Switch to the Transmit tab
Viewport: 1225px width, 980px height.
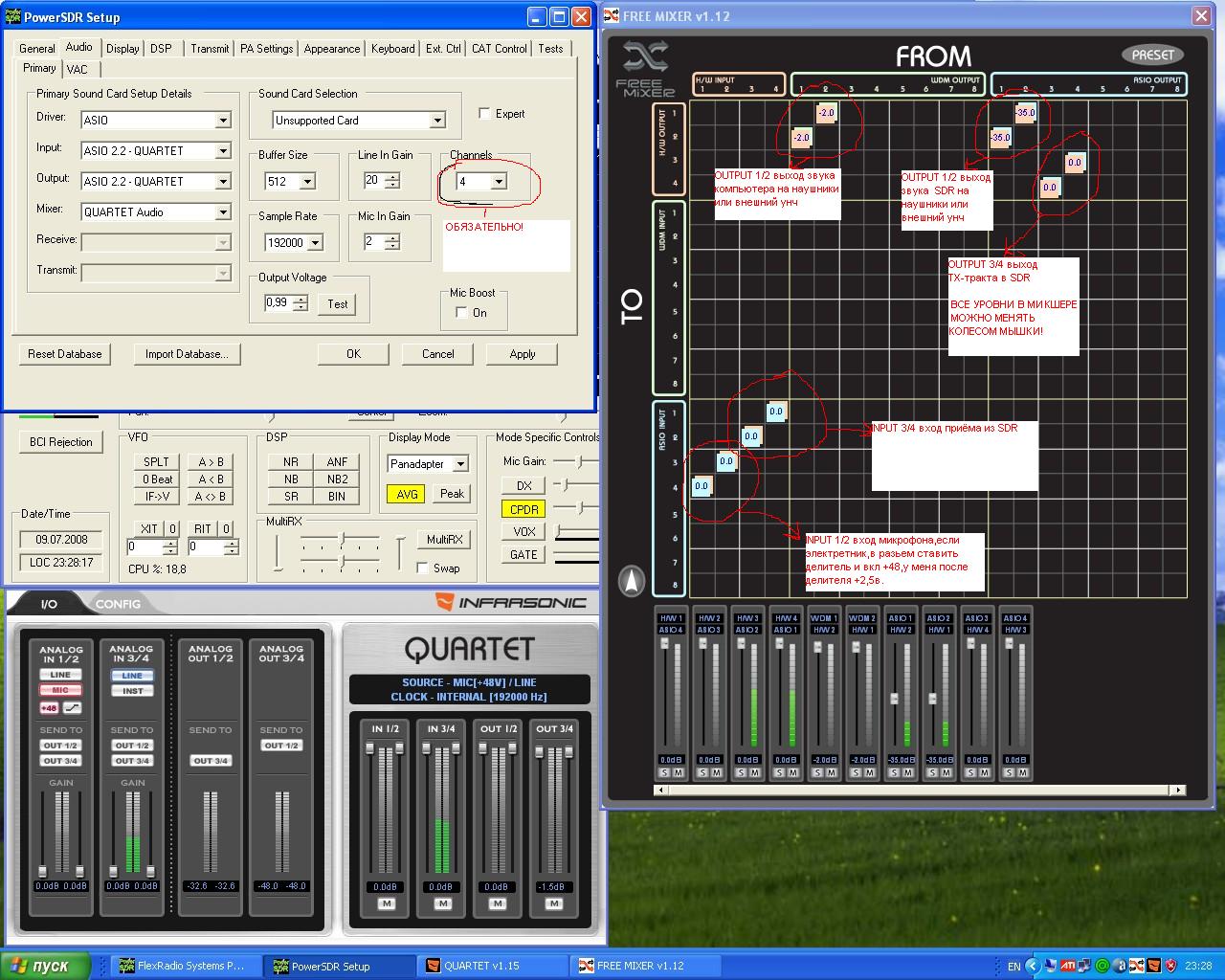pos(209,49)
